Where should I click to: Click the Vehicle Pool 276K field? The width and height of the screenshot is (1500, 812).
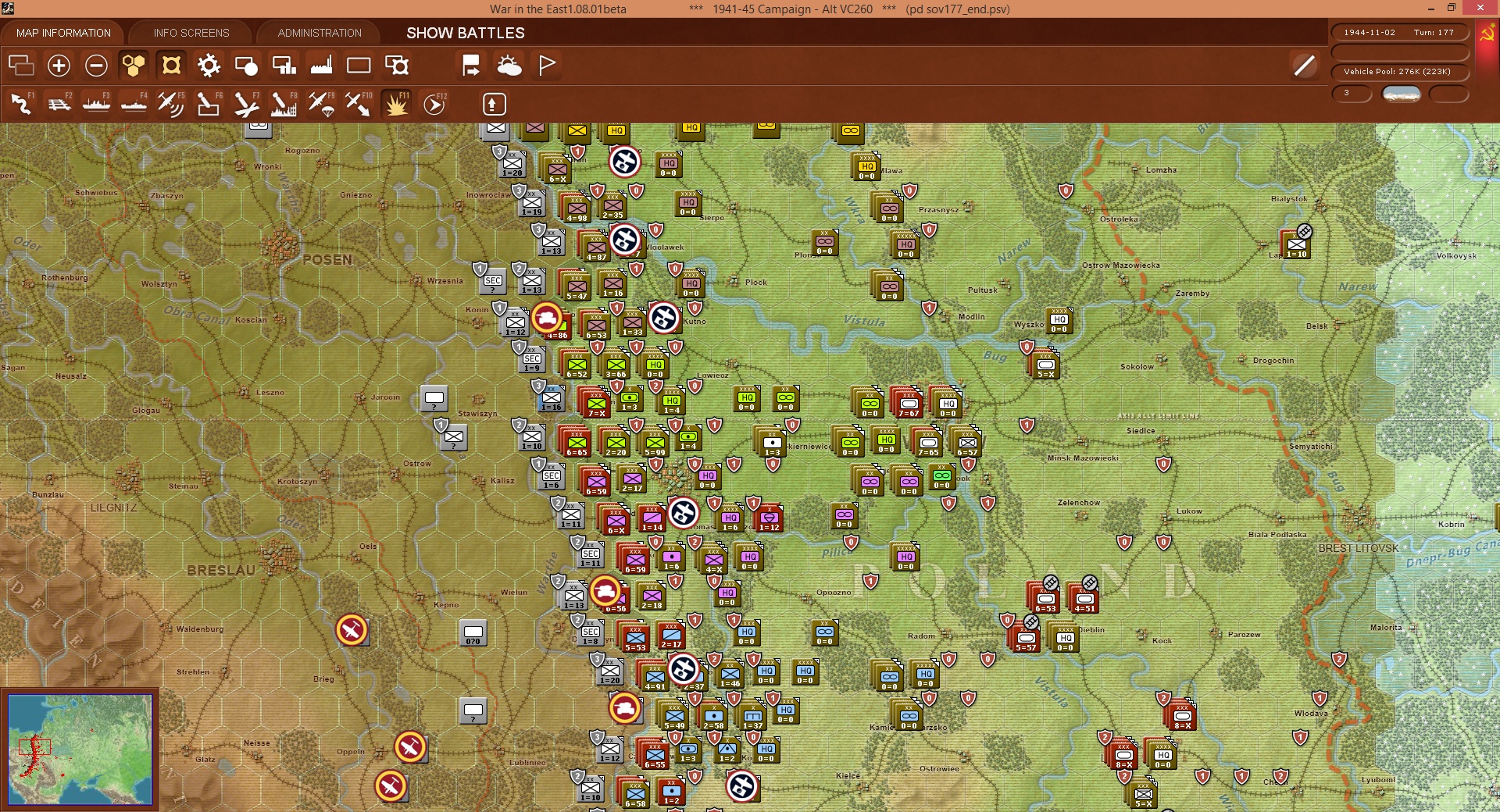(x=1399, y=72)
